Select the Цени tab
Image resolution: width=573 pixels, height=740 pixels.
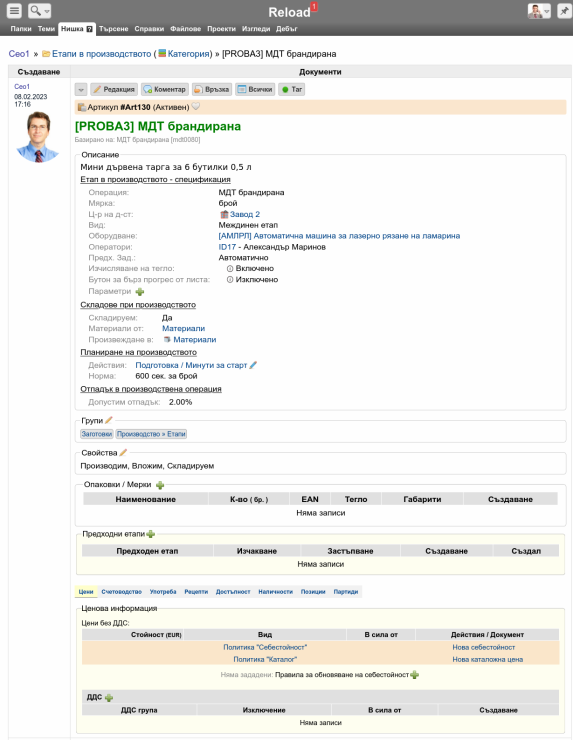86,591
